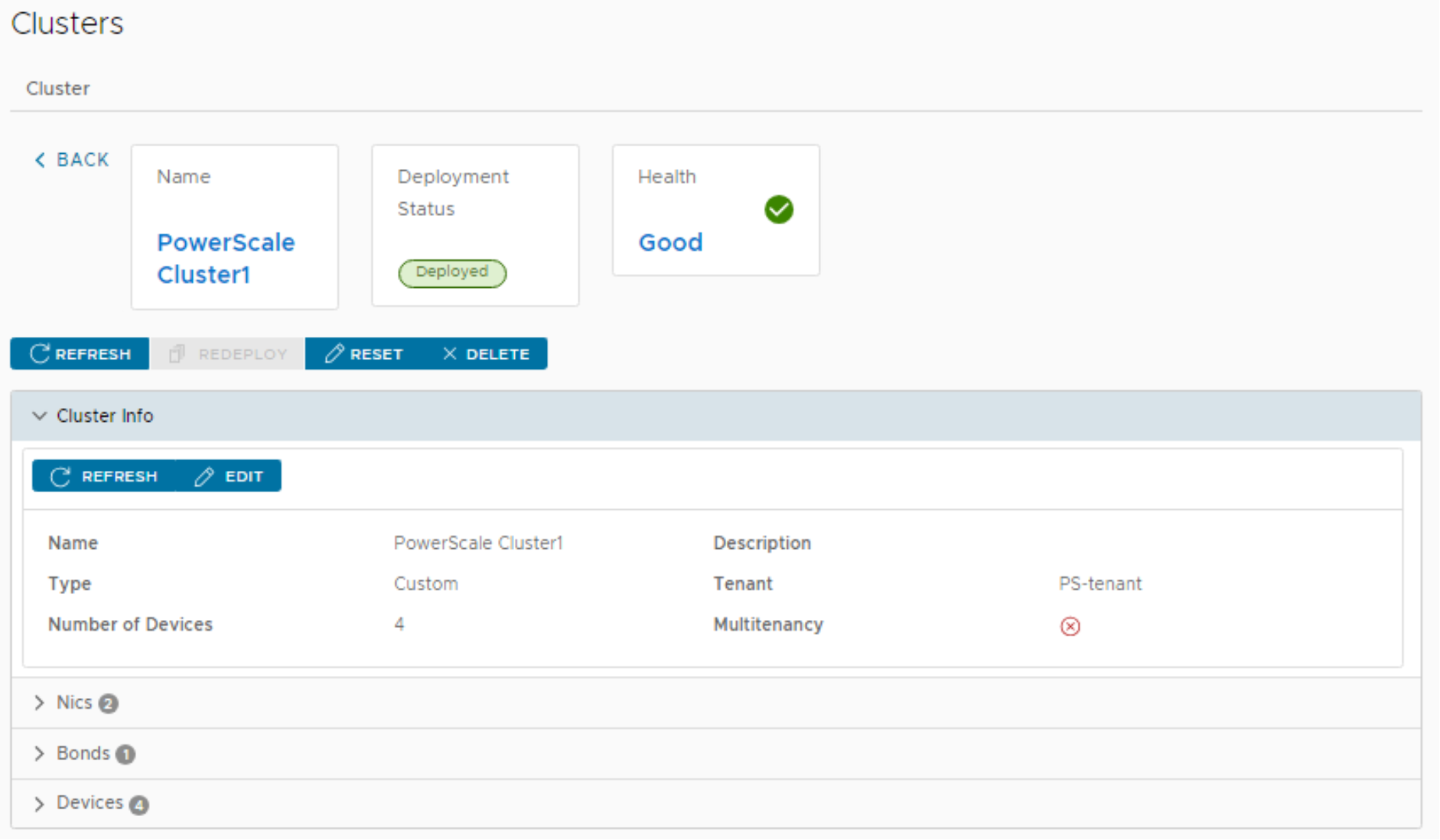Reset the cluster with RESET button
The height and width of the screenshot is (840, 1440).
(364, 354)
